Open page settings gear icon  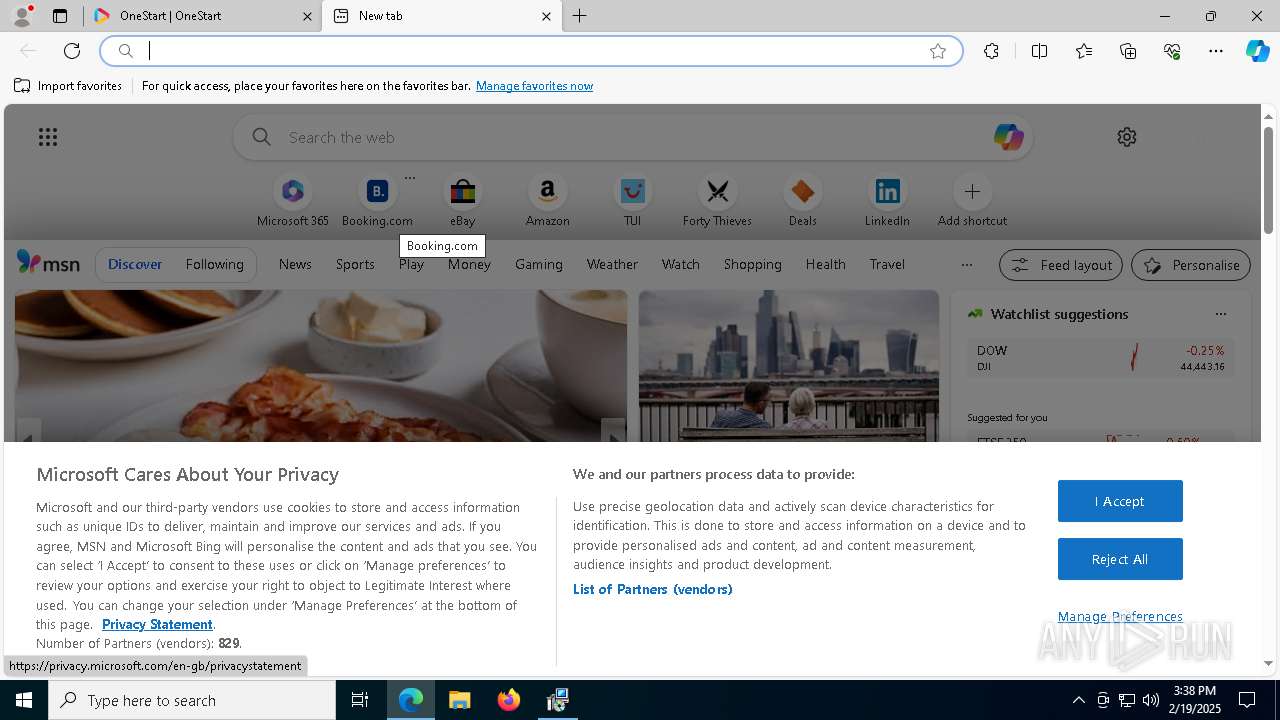(1127, 137)
